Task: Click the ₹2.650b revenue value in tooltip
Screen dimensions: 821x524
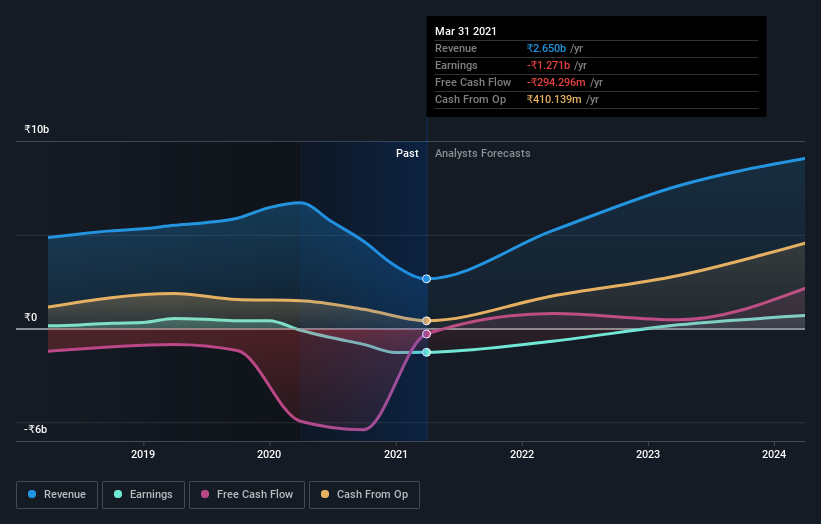Action: click(x=546, y=48)
